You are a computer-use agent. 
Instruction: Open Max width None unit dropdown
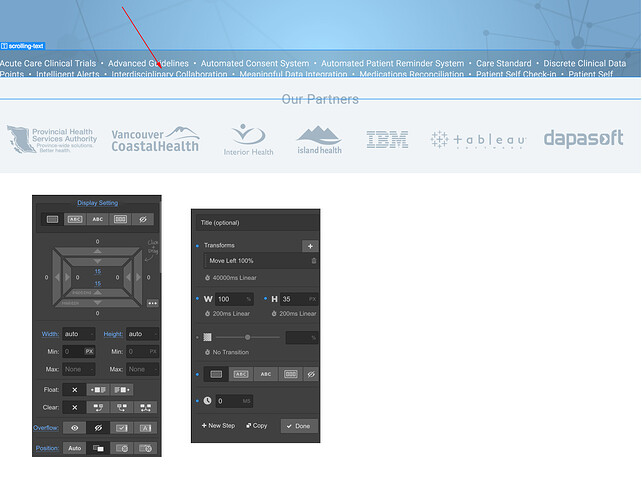pos(92,369)
